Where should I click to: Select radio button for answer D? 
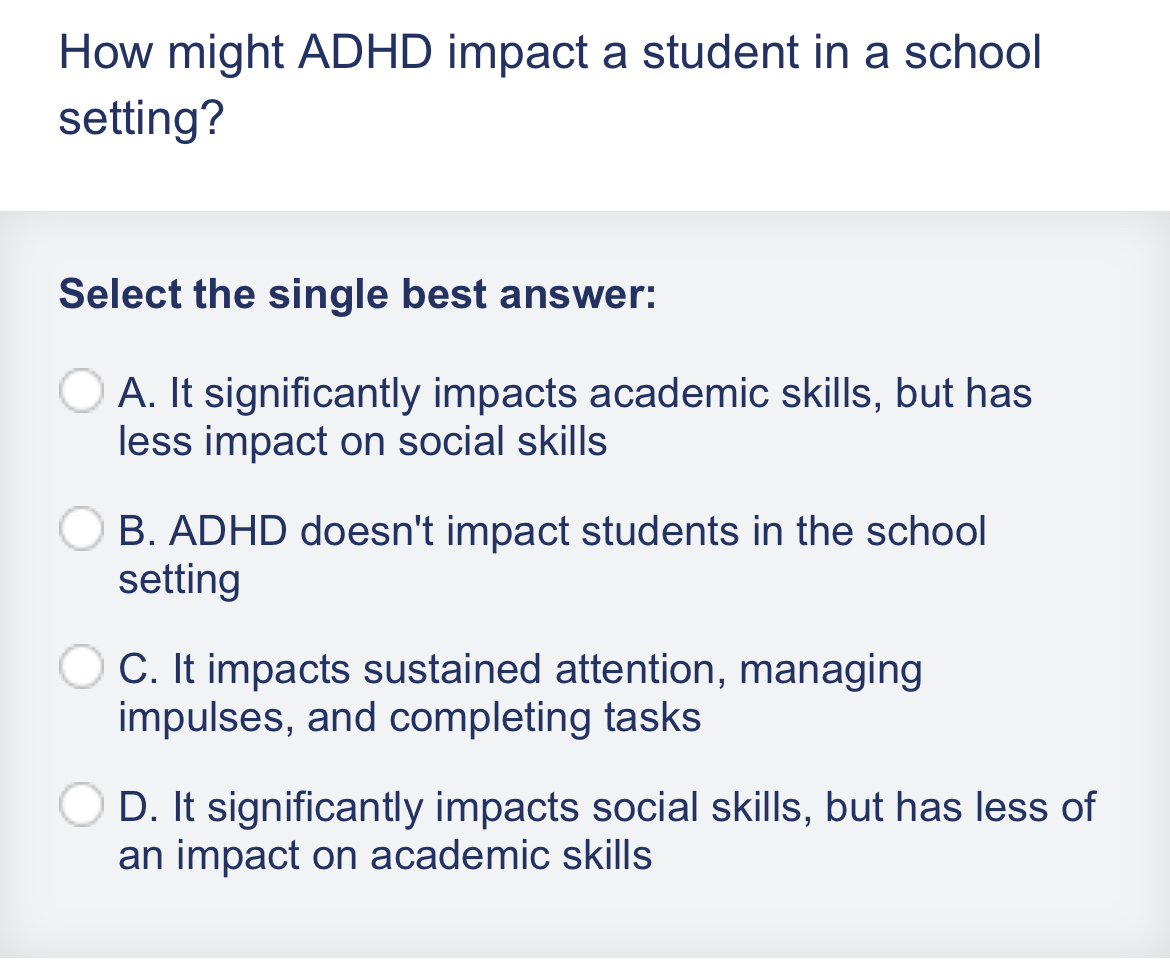[x=83, y=806]
